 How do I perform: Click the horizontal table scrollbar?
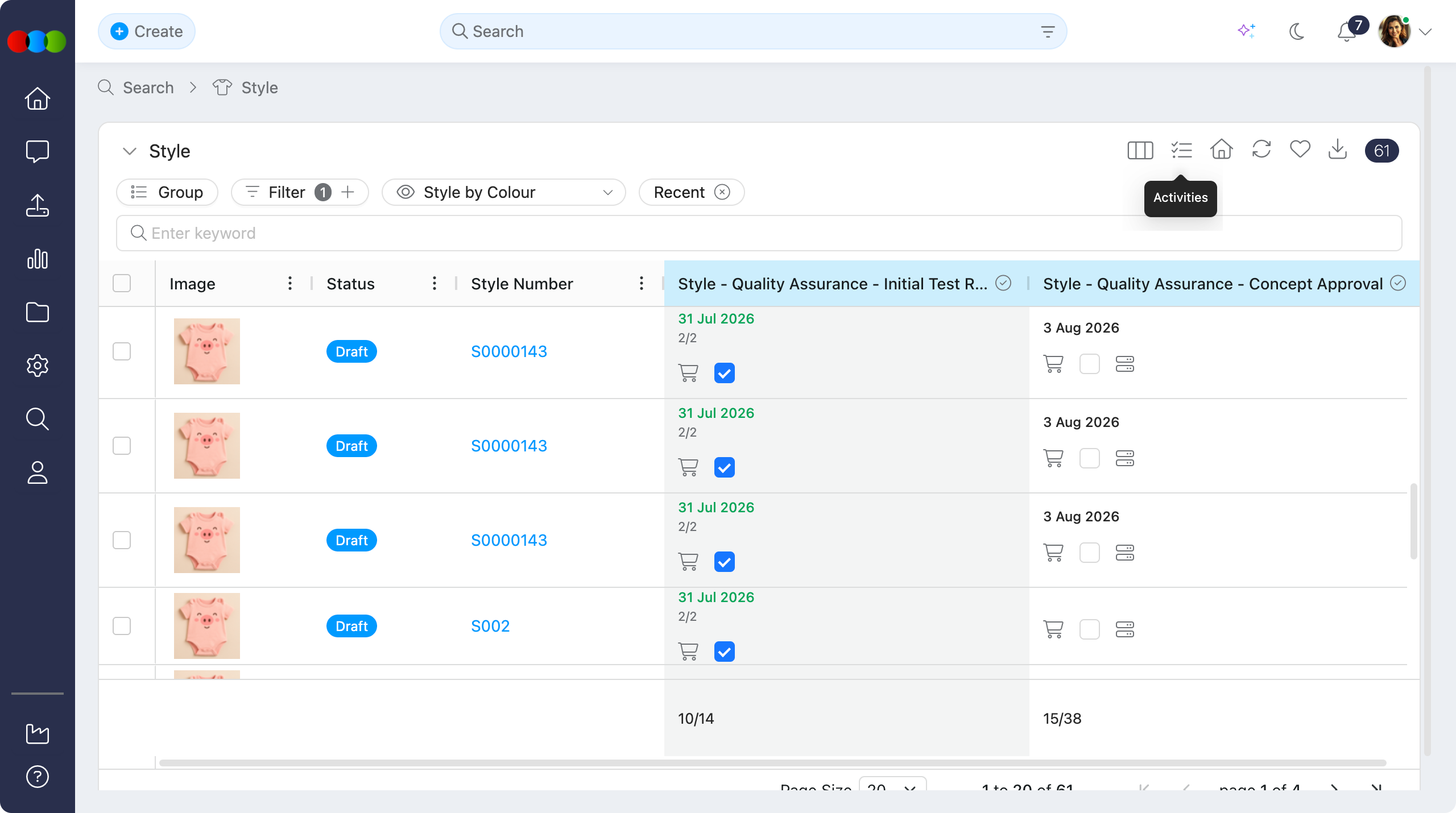click(x=772, y=763)
